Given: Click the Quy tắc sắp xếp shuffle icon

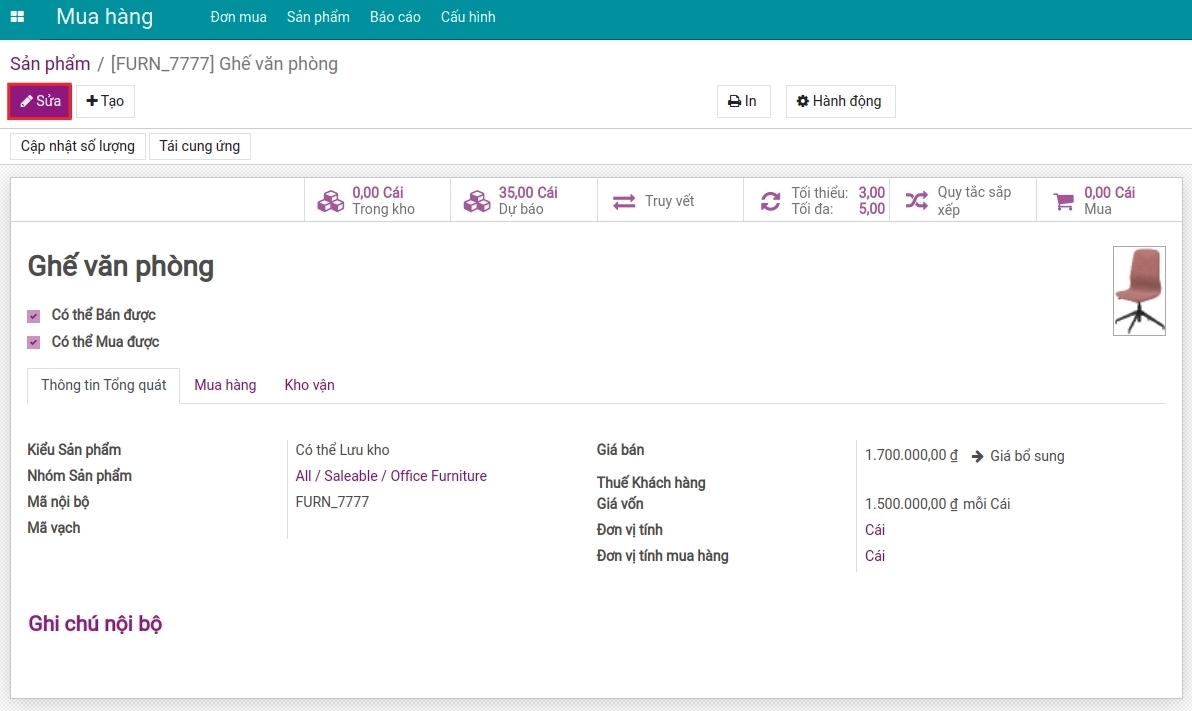Looking at the screenshot, I should tap(916, 201).
